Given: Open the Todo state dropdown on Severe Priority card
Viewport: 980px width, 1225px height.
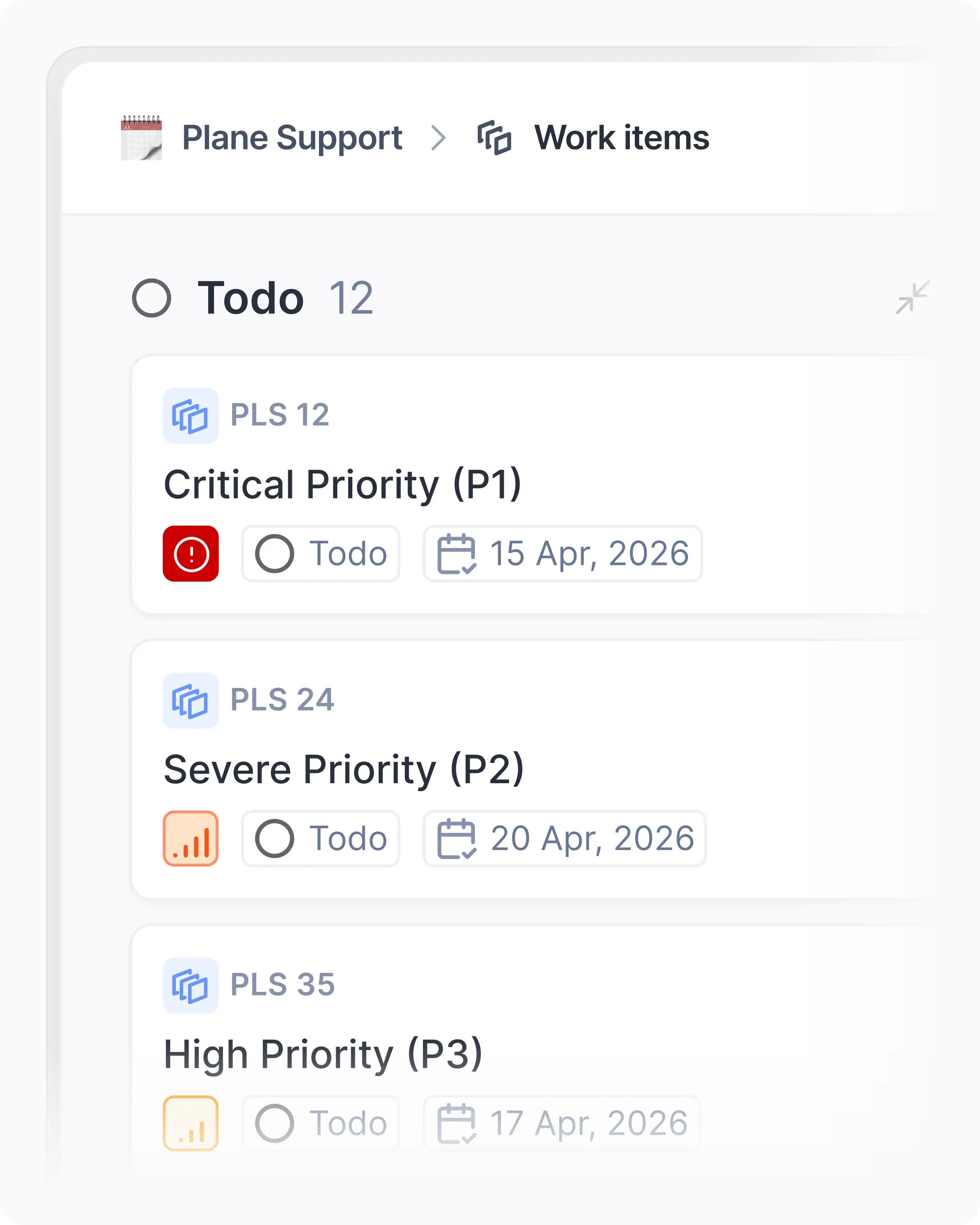Looking at the screenshot, I should (321, 838).
